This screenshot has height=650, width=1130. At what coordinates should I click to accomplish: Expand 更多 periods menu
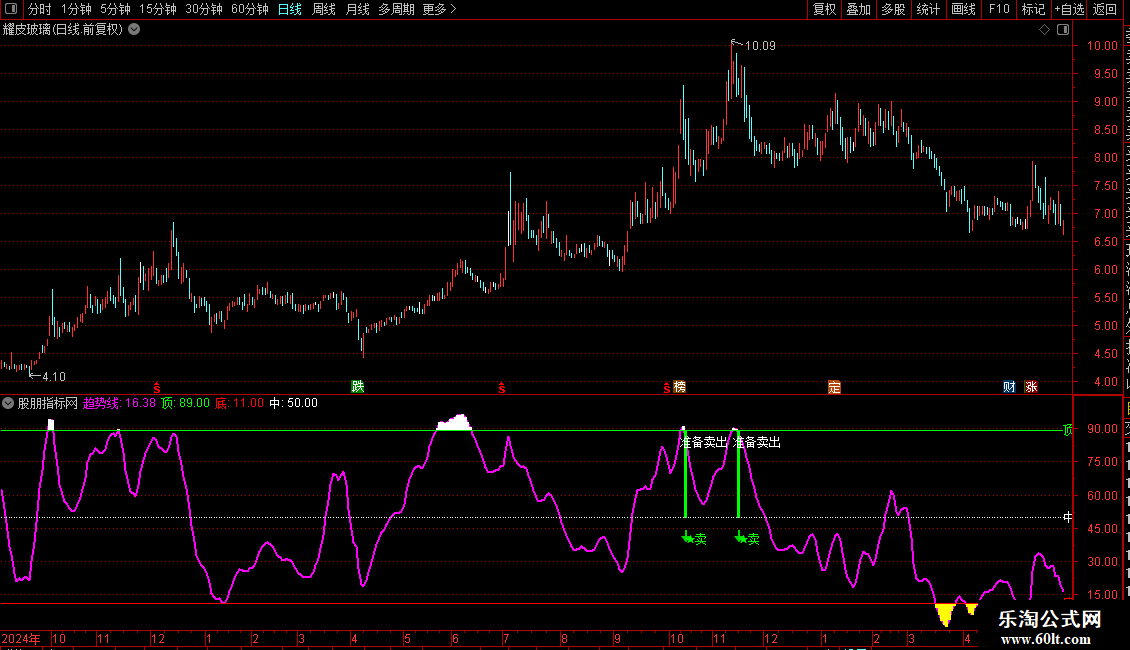[440, 9]
